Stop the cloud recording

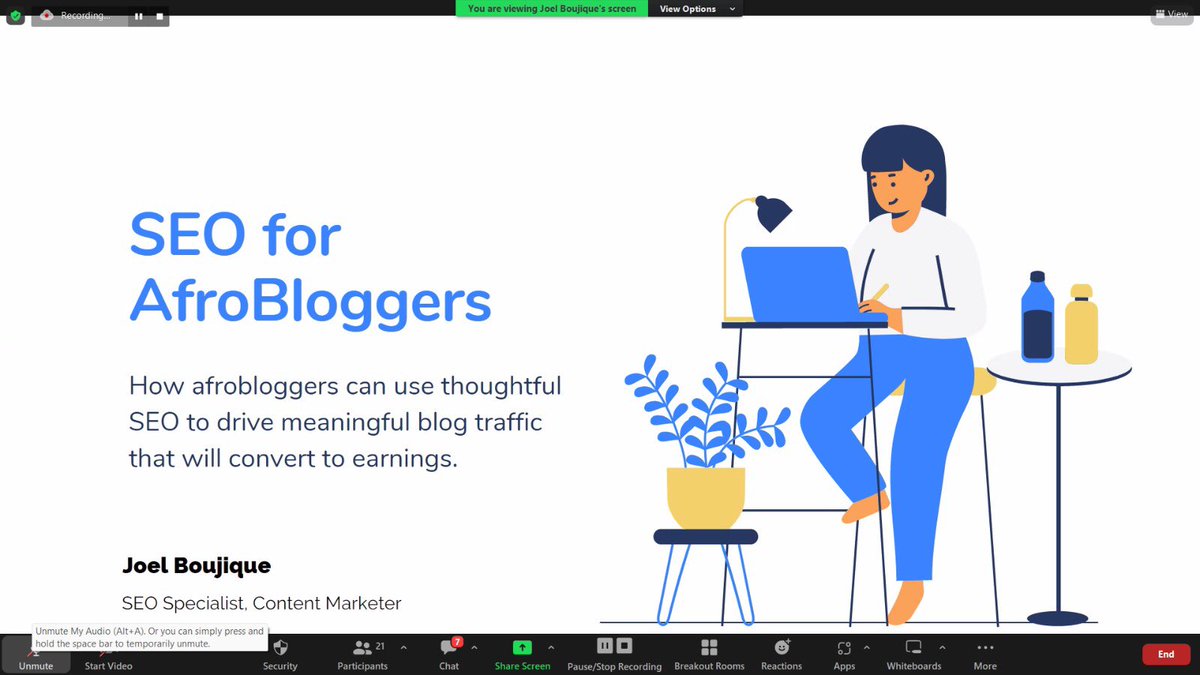point(624,645)
